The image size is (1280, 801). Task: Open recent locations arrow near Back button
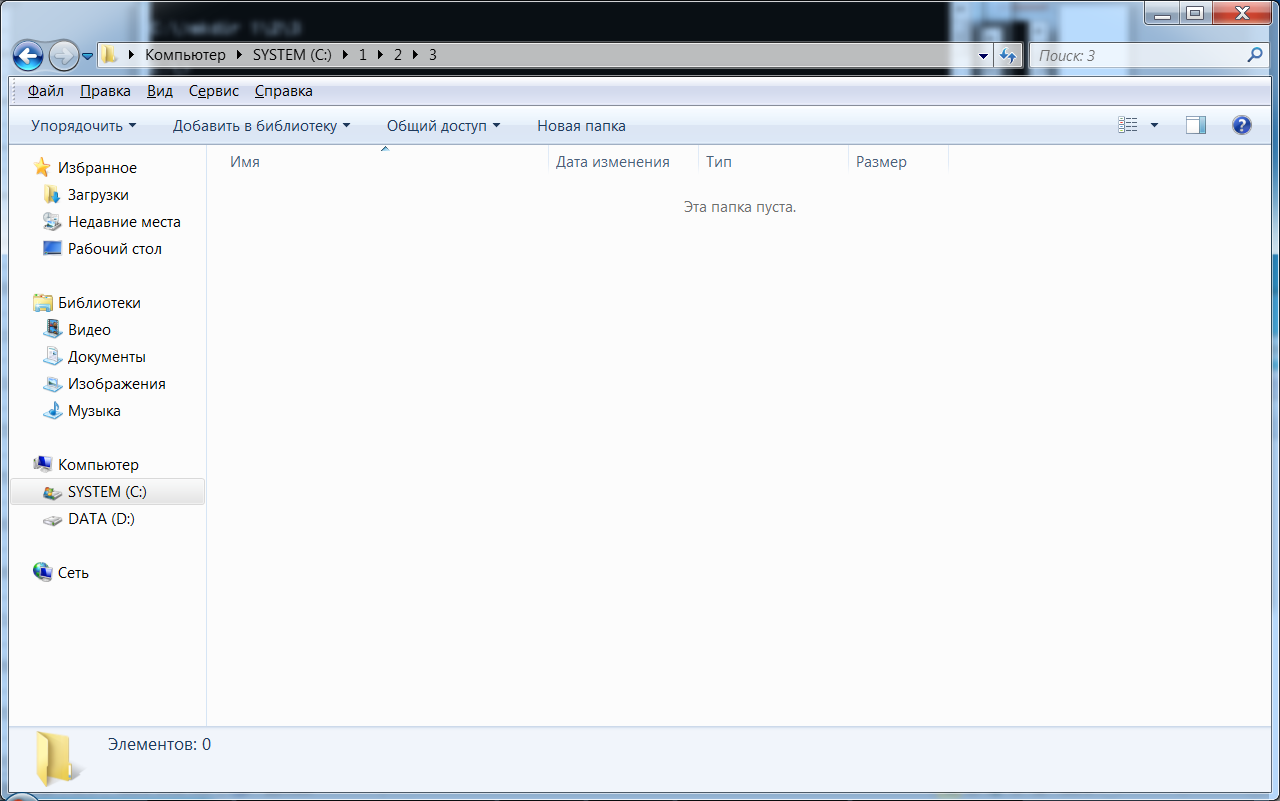click(88, 56)
